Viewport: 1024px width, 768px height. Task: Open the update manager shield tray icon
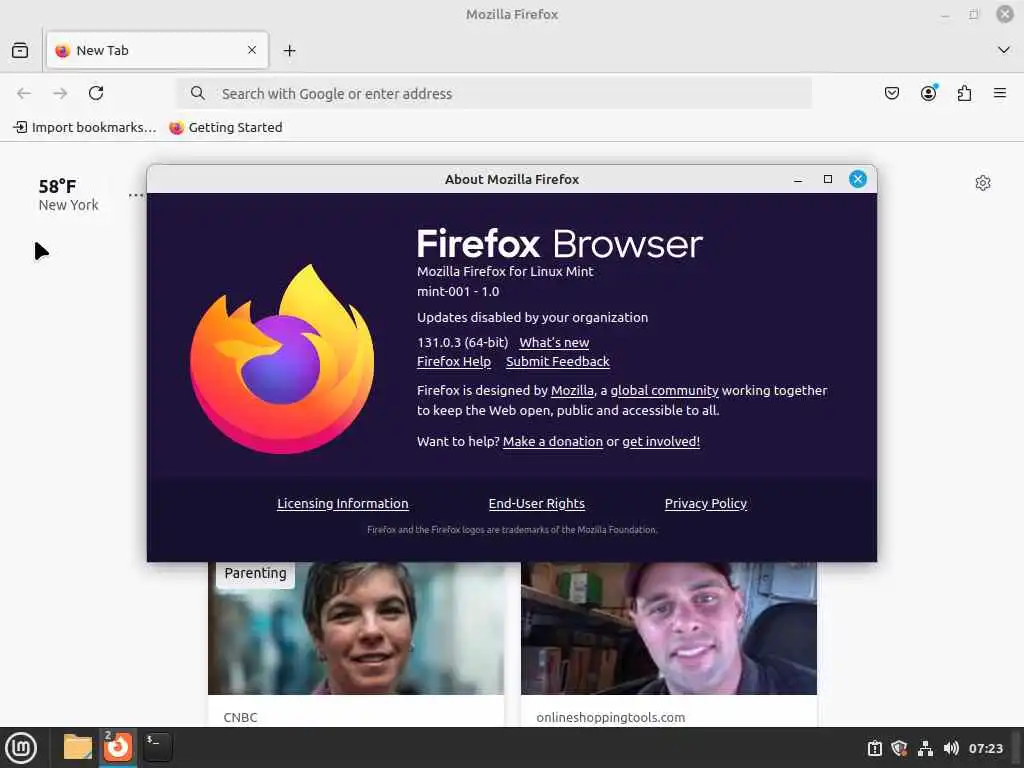click(899, 748)
